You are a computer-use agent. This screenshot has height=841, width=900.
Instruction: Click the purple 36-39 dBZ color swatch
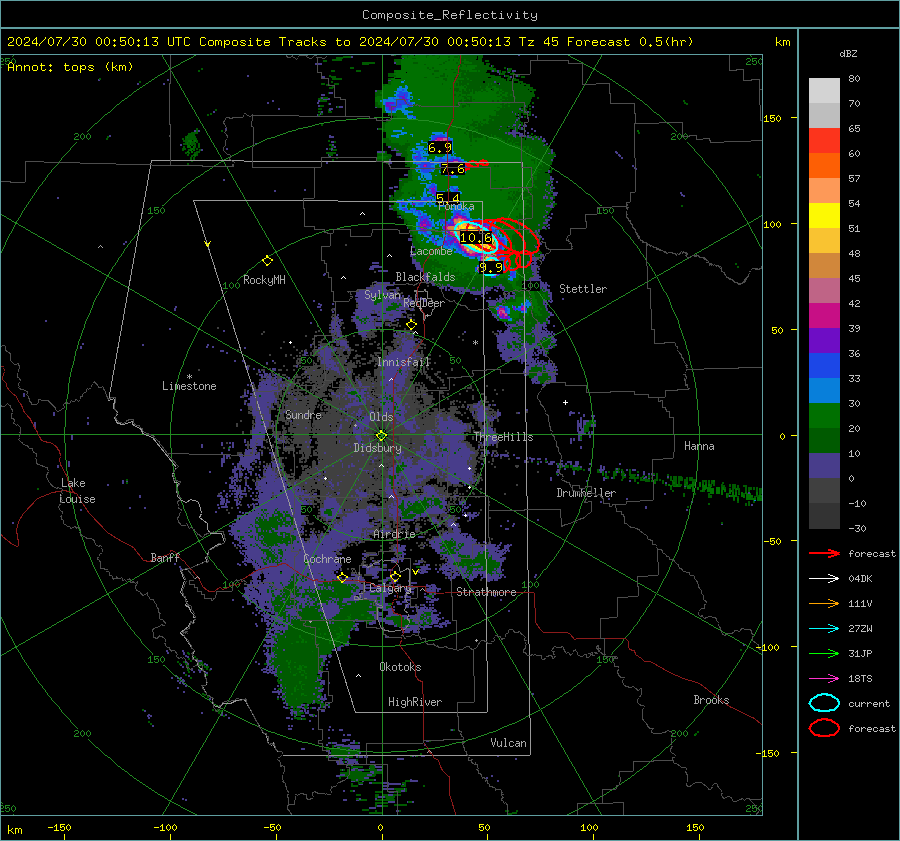pos(824,341)
